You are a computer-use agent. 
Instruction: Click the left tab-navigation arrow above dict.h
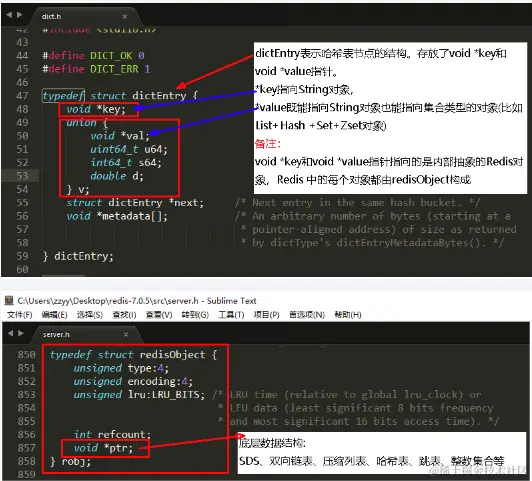[9, 15]
